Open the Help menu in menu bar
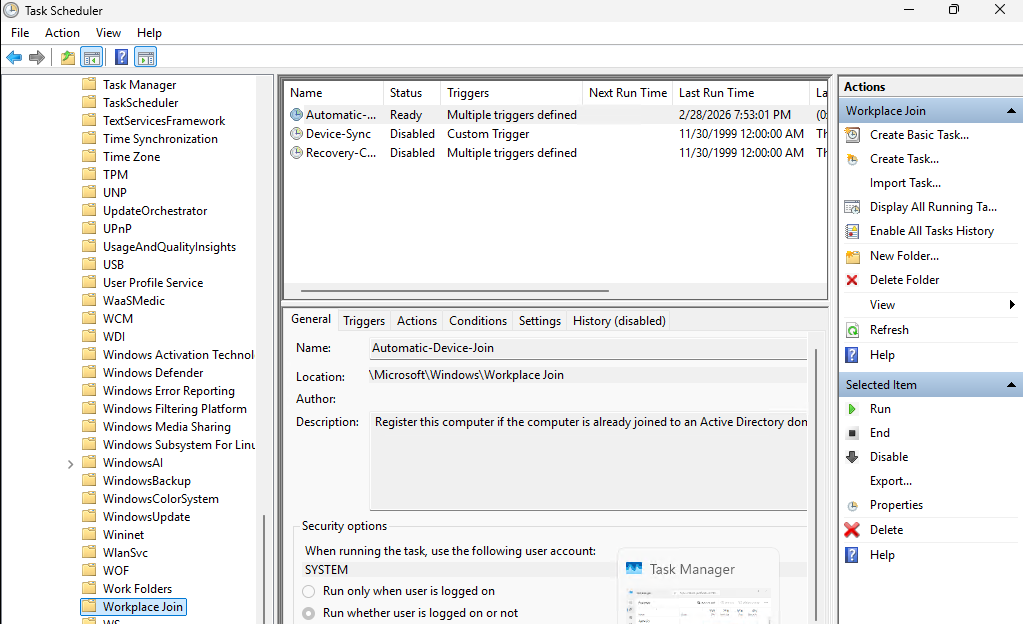This screenshot has width=1023, height=624. click(x=149, y=33)
